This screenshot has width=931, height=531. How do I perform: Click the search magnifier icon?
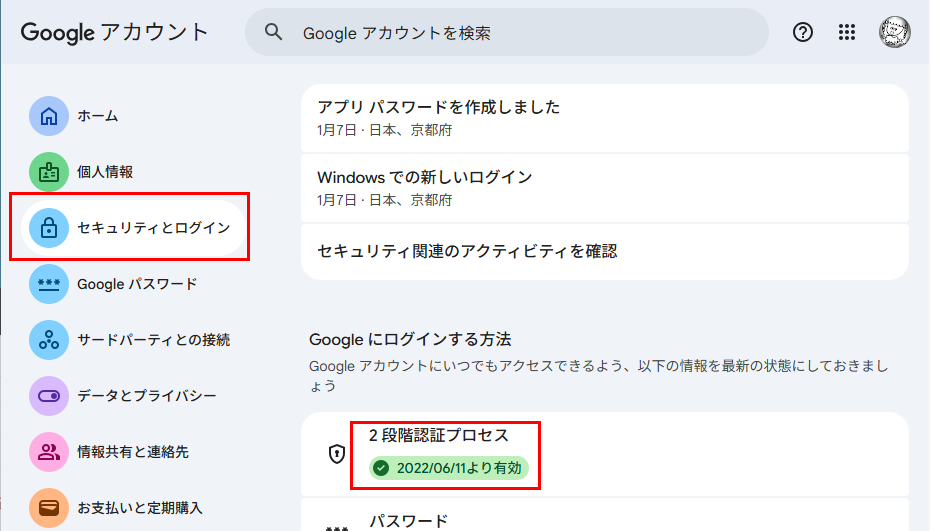[x=273, y=32]
